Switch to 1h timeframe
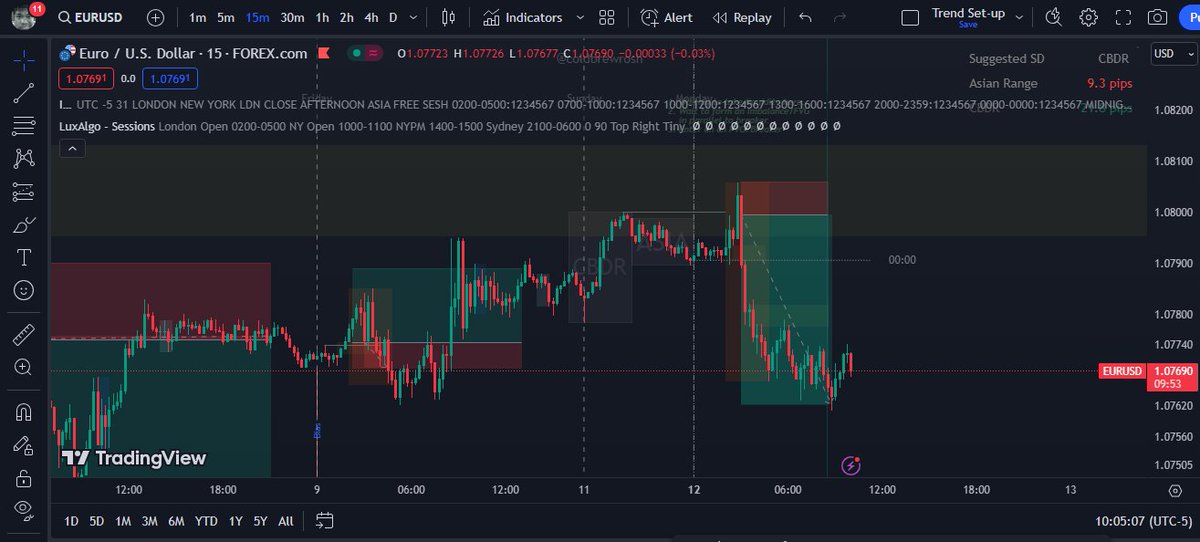Image resolution: width=1200 pixels, height=542 pixels. pos(322,17)
